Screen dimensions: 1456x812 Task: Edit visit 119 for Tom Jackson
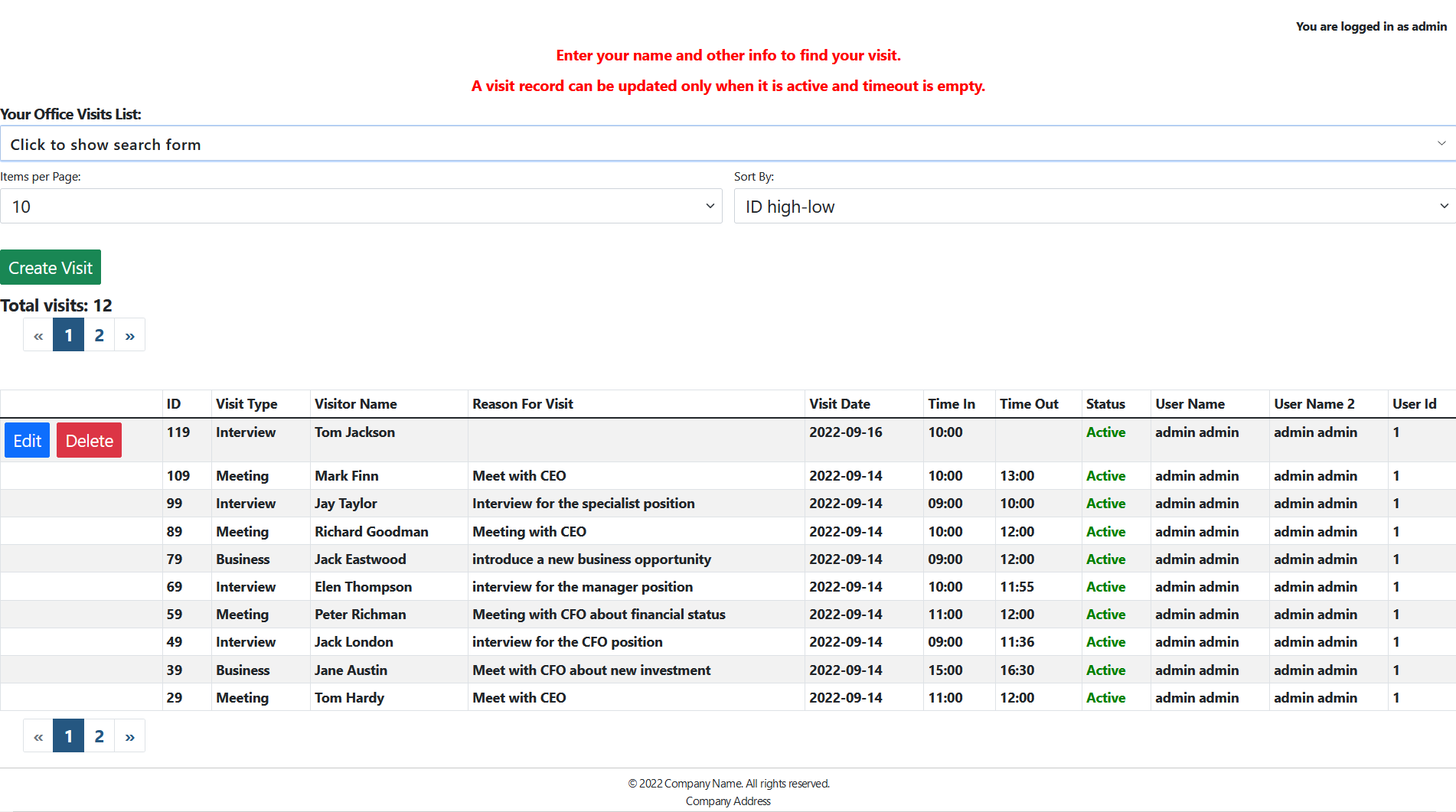coord(28,441)
